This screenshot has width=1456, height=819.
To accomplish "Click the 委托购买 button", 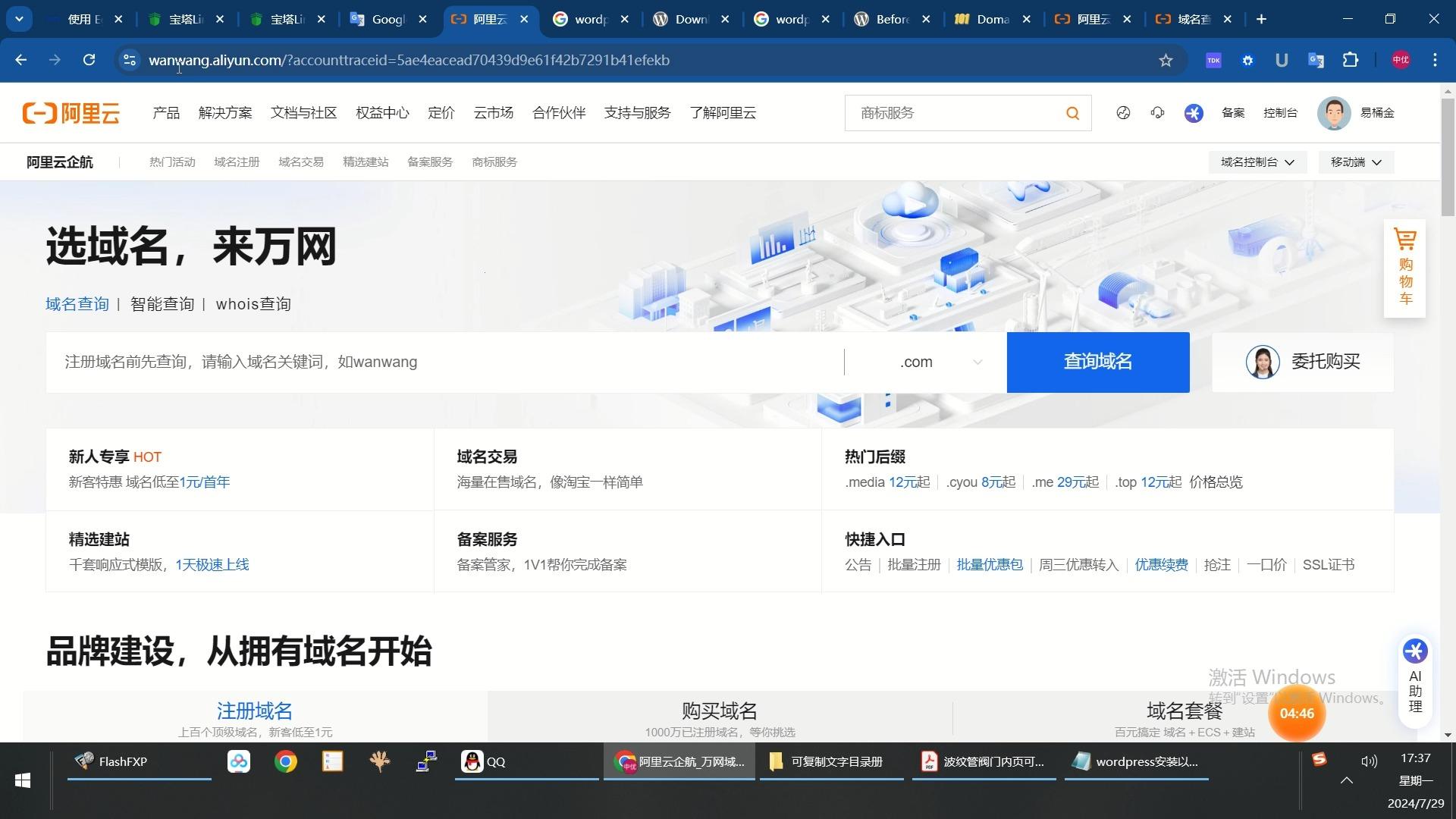I will (1303, 362).
